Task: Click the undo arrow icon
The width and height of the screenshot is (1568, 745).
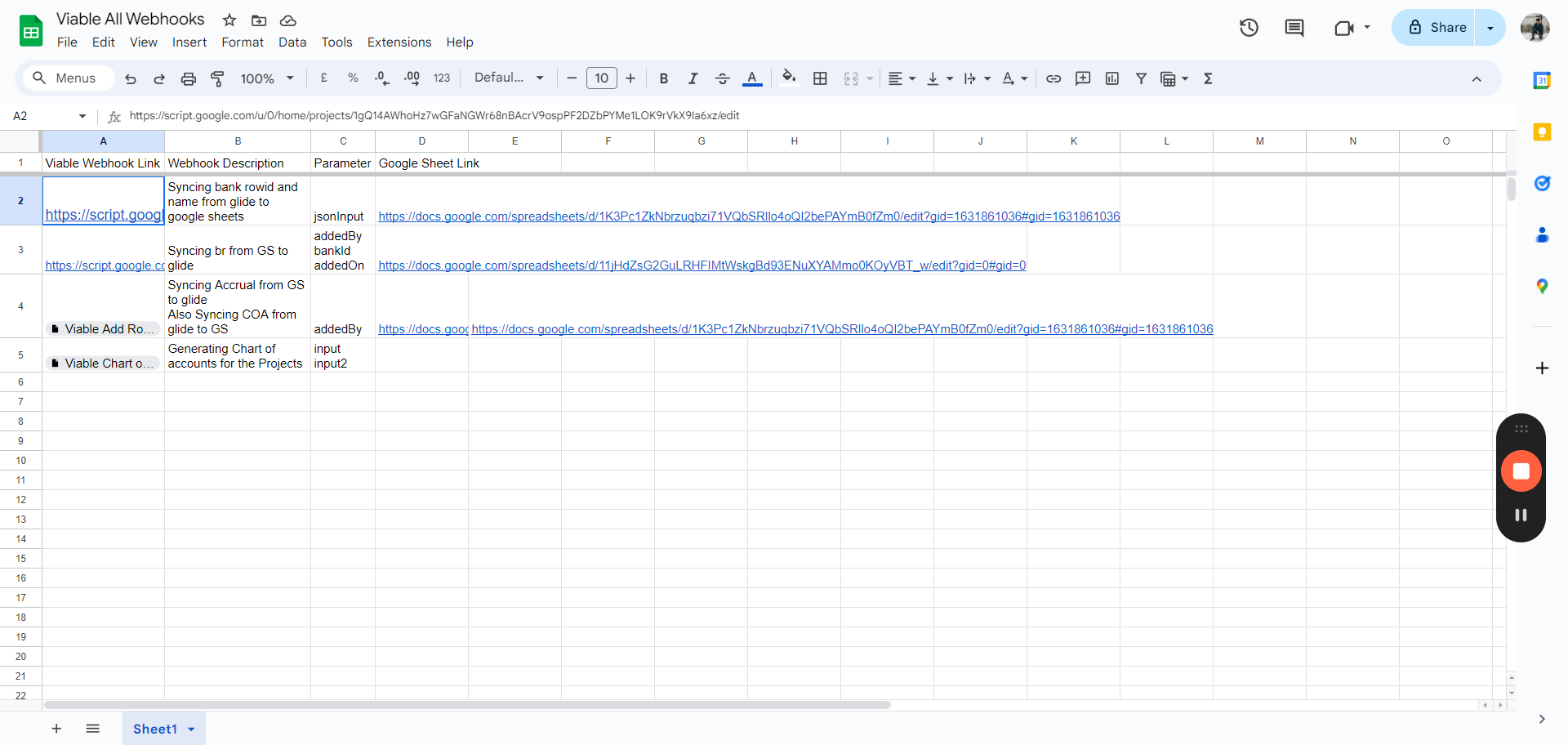Action: 131,78
